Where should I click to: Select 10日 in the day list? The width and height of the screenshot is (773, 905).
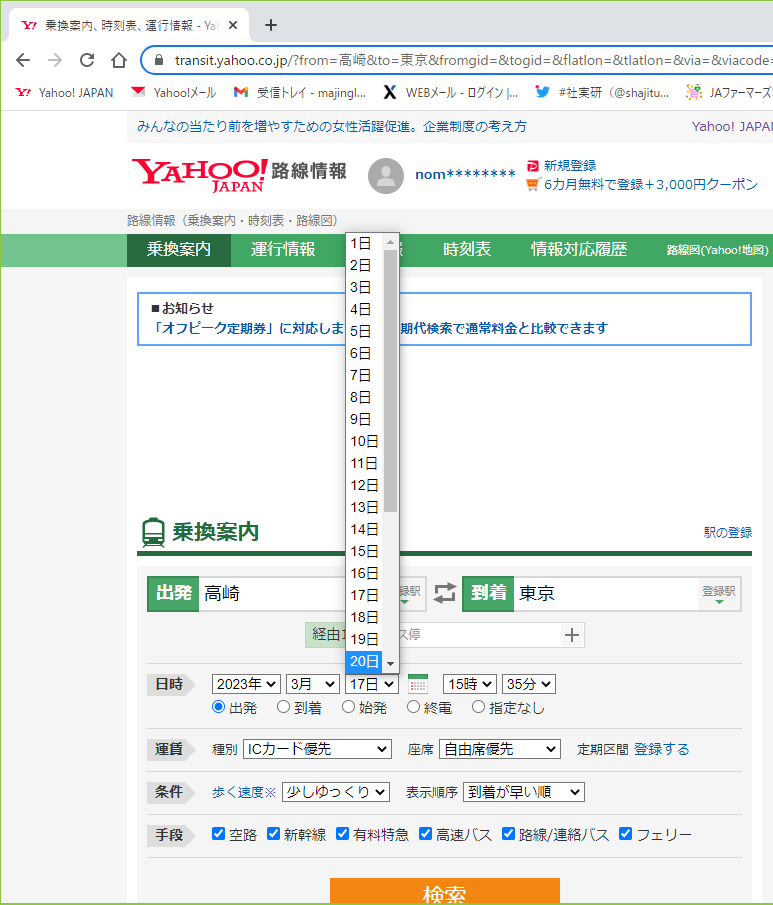tap(364, 442)
